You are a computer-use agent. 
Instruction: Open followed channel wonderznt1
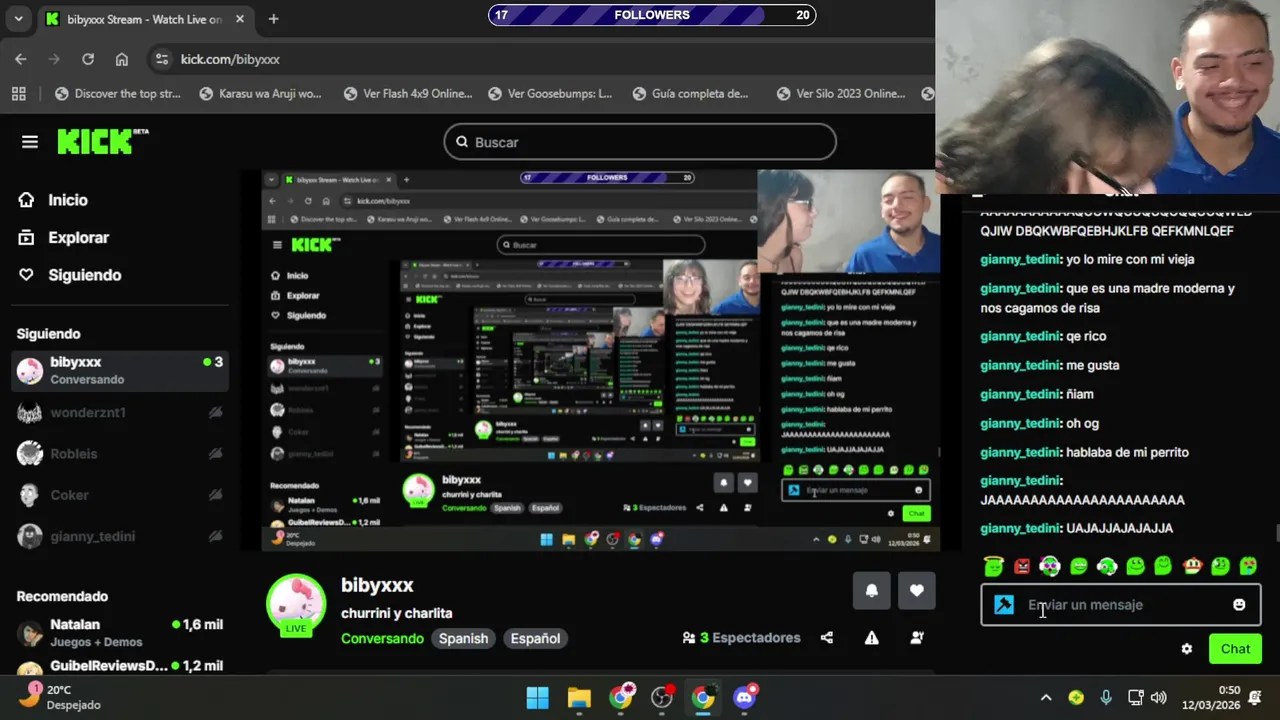click(x=120, y=412)
